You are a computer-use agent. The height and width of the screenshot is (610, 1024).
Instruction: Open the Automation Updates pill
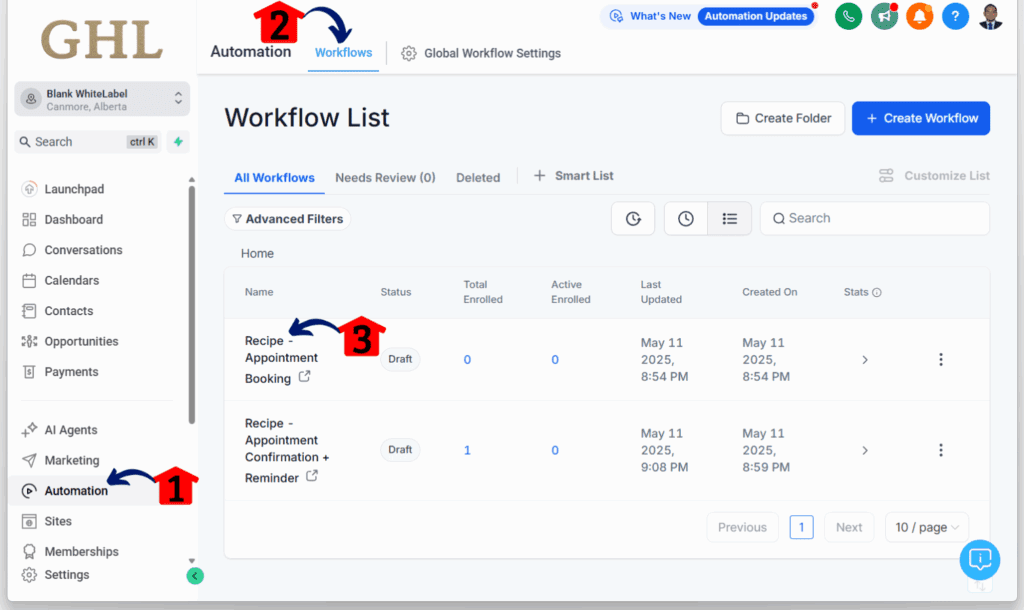coord(756,16)
